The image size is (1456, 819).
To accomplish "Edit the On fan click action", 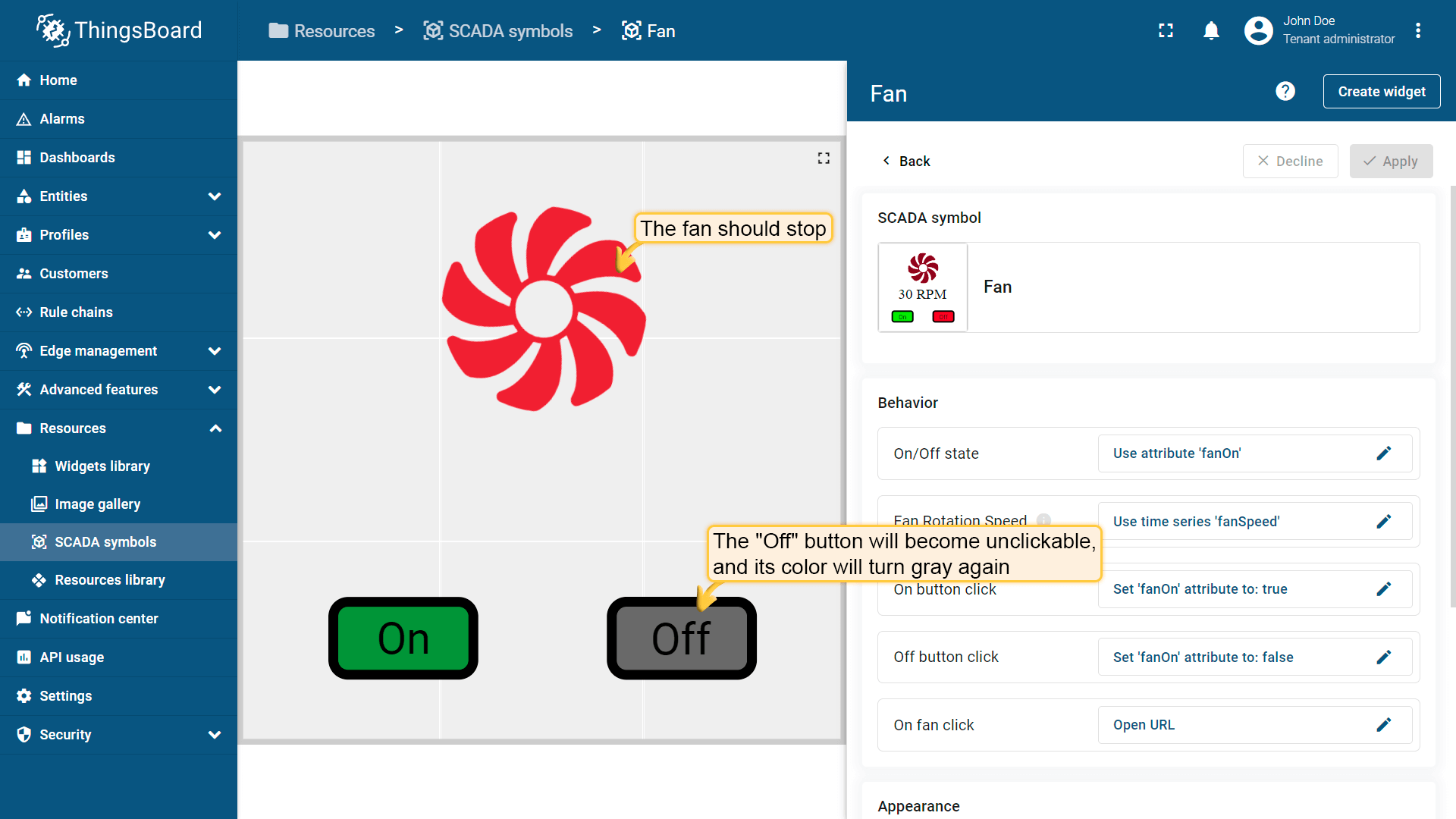I will [x=1383, y=725].
